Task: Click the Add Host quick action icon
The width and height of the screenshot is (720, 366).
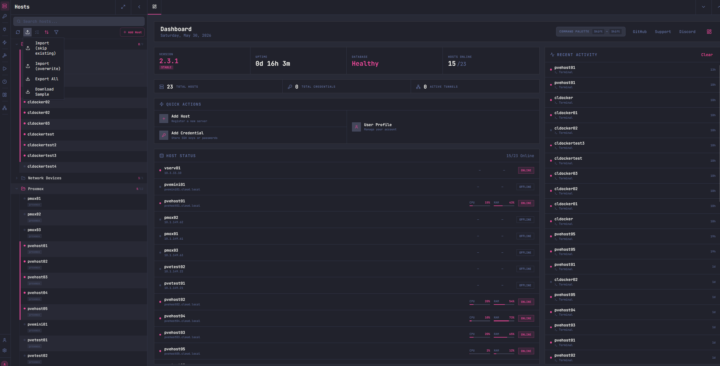Action: 163,118
